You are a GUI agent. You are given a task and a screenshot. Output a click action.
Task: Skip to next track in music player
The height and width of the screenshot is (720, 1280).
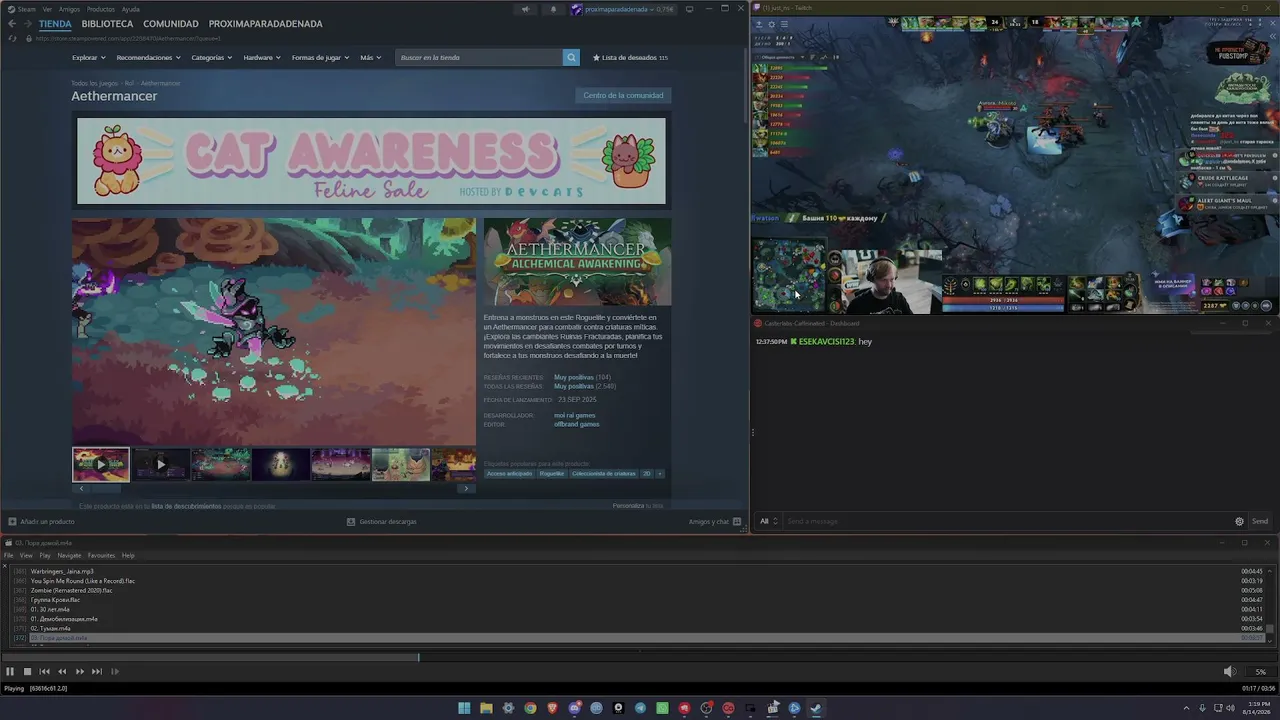(x=97, y=672)
